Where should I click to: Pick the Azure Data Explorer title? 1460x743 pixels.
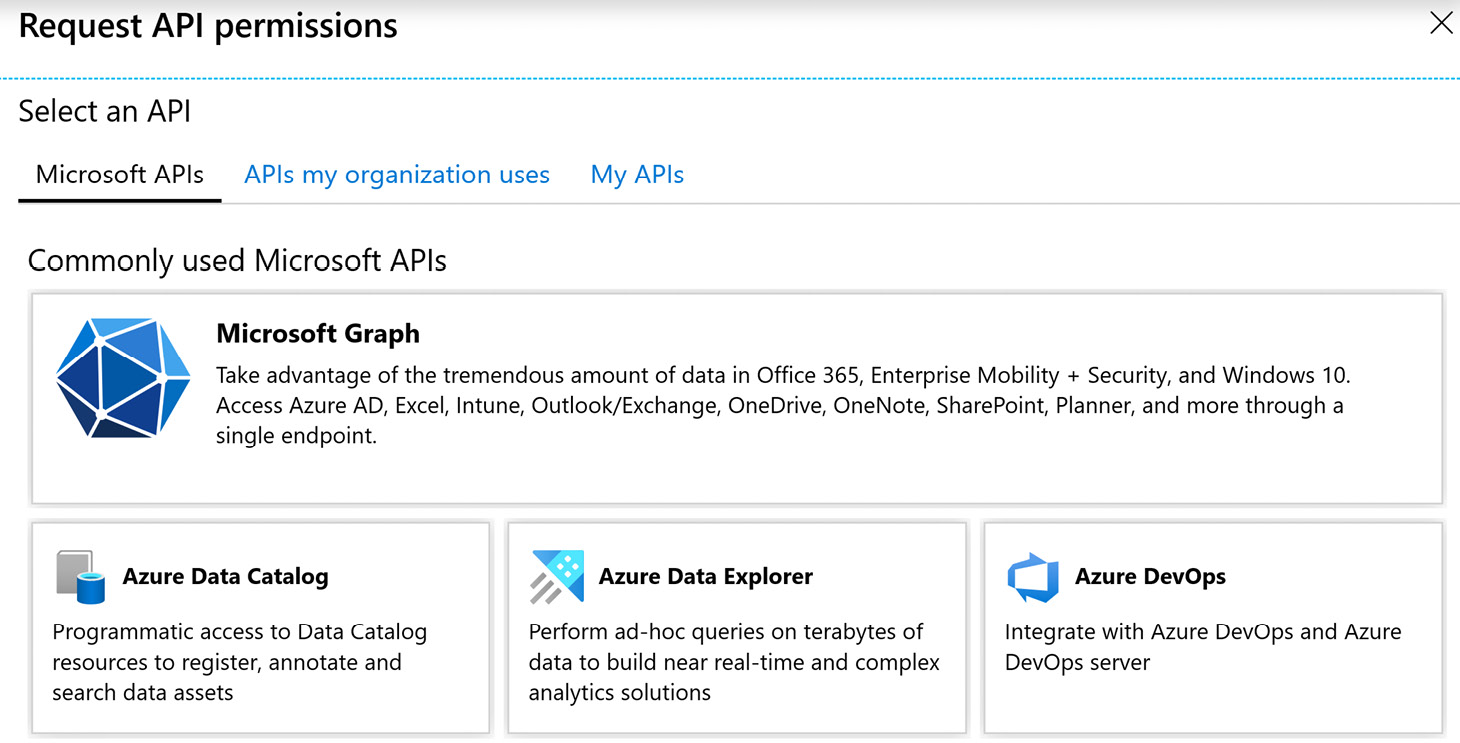tap(705, 576)
